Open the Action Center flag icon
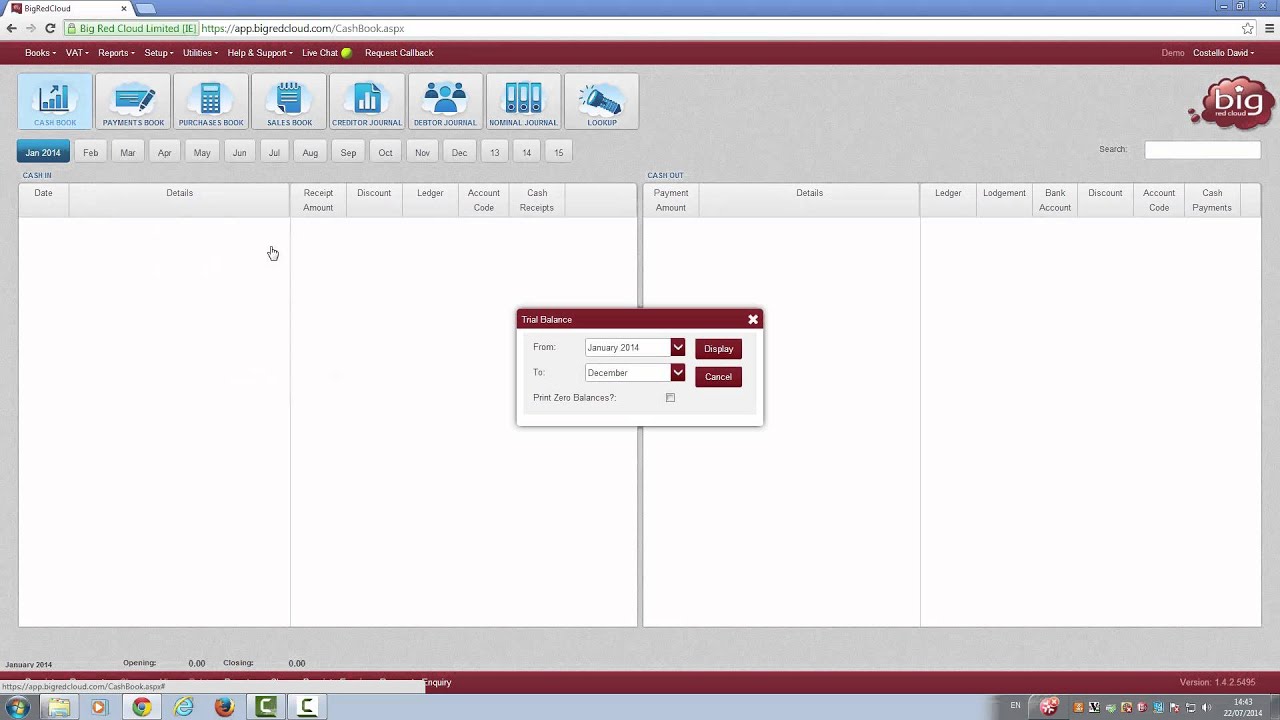Screen dimensions: 1280x720 tap(1174, 708)
